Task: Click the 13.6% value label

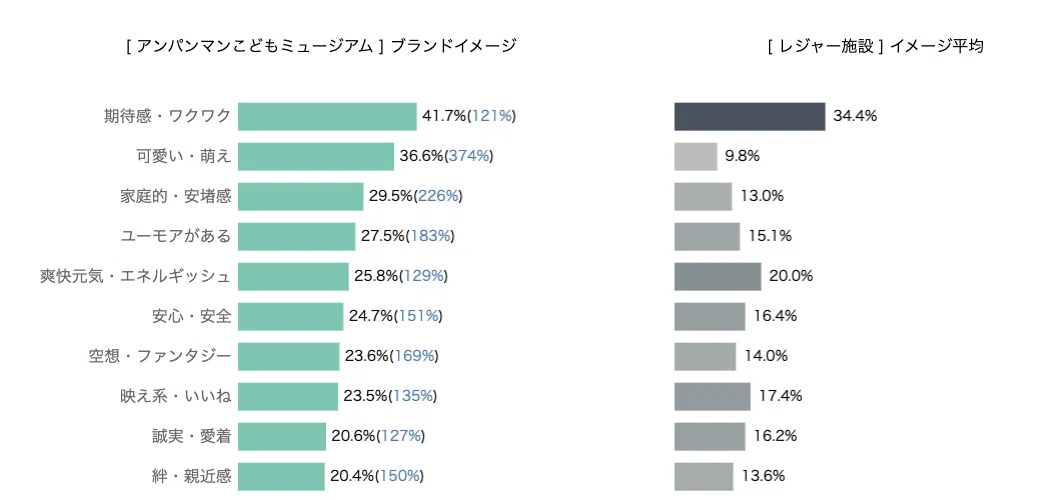Action: pyautogui.click(x=763, y=476)
